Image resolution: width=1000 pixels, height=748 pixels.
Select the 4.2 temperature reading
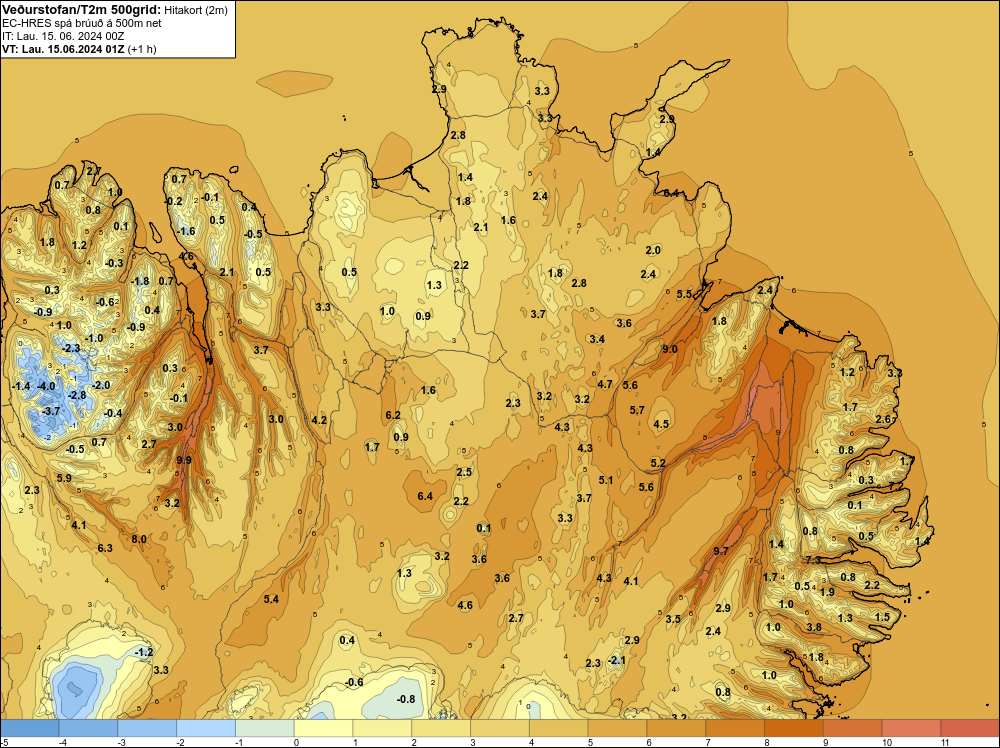pos(319,420)
